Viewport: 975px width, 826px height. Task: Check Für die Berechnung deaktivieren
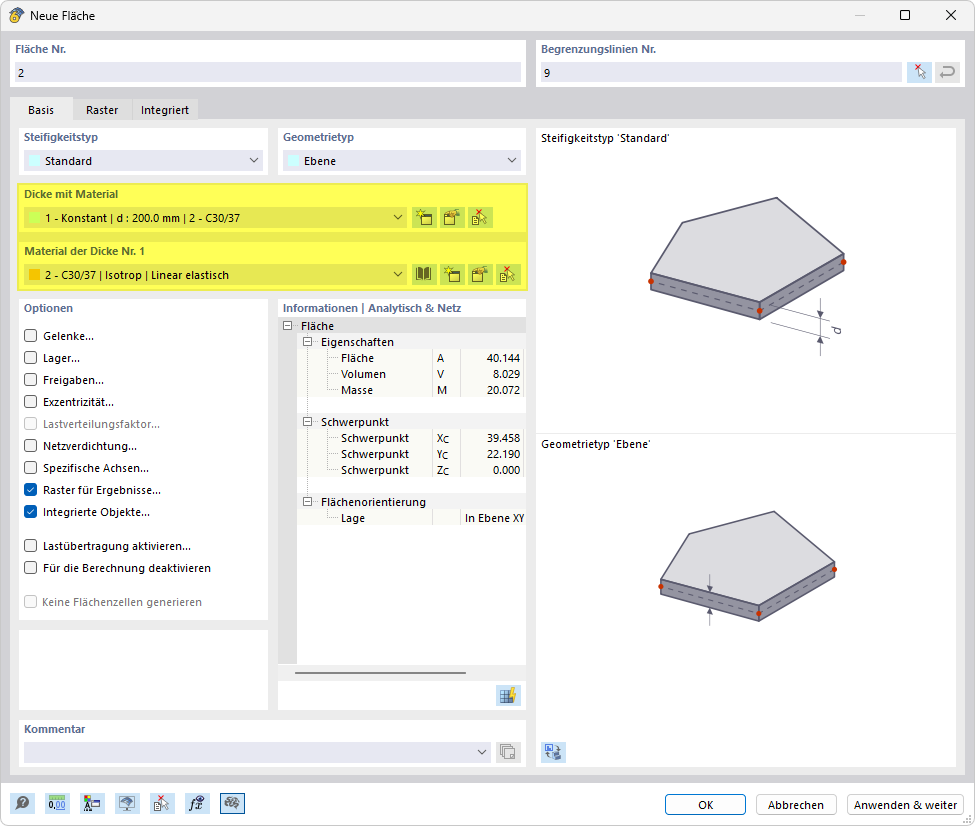(x=30, y=568)
